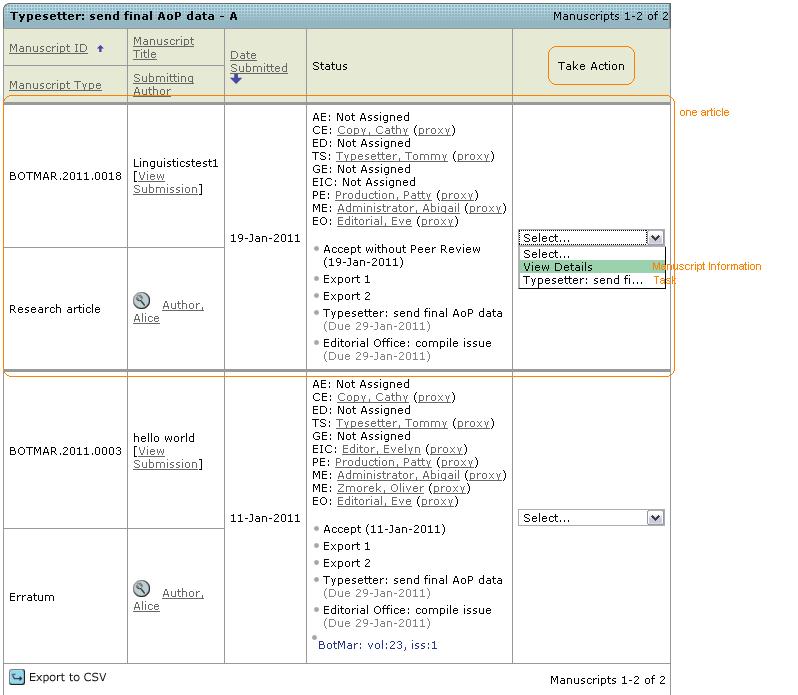Click descending arrow under Date Submitted
Image resolution: width=798 pixels, height=695 pixels.
tap(236, 80)
